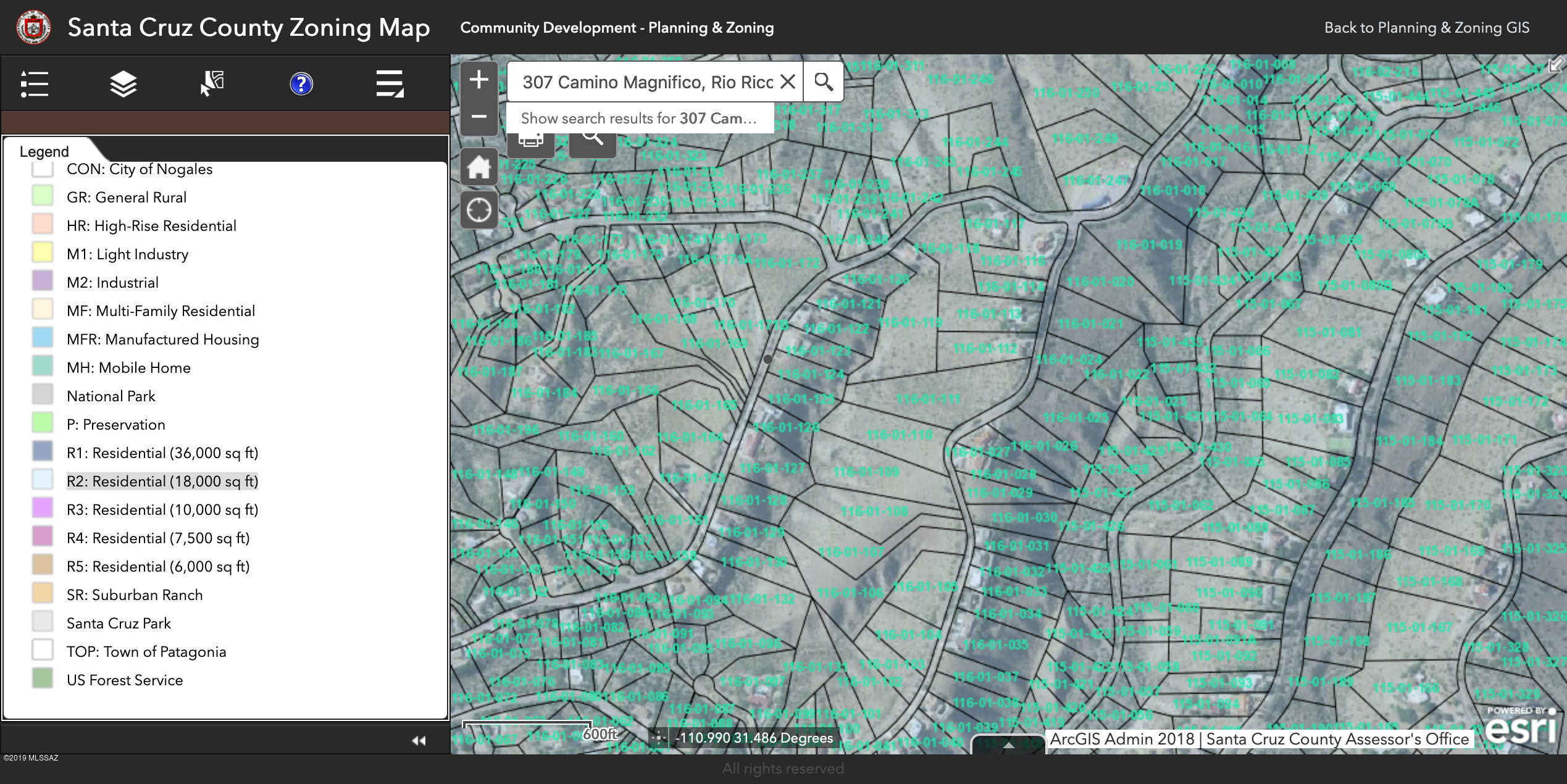
Task: Click parcel label 116-01-021 on map
Action: click(x=1090, y=323)
